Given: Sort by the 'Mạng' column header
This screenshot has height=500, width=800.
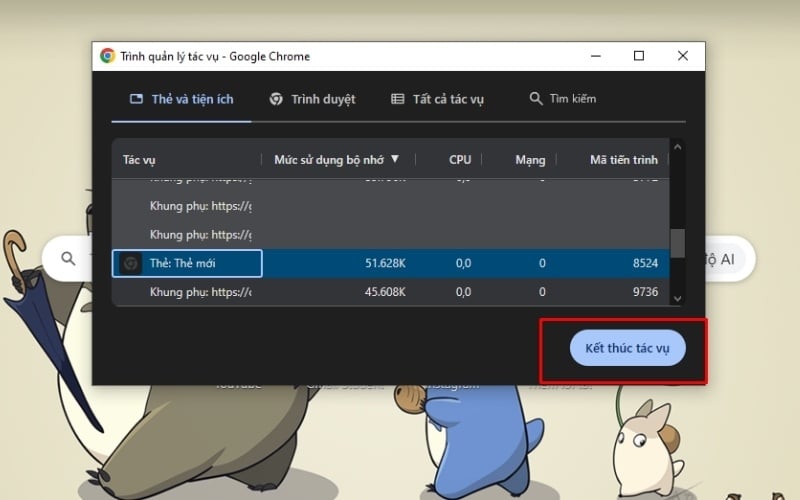Looking at the screenshot, I should pos(530,160).
